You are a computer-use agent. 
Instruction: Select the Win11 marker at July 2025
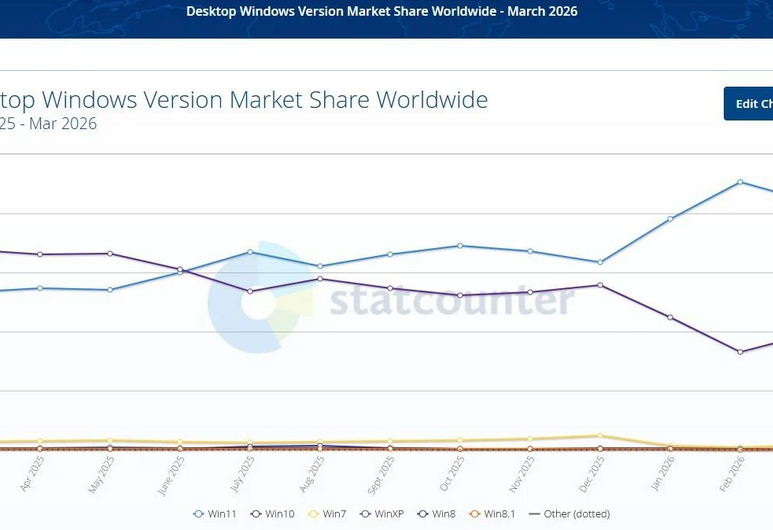(x=250, y=252)
